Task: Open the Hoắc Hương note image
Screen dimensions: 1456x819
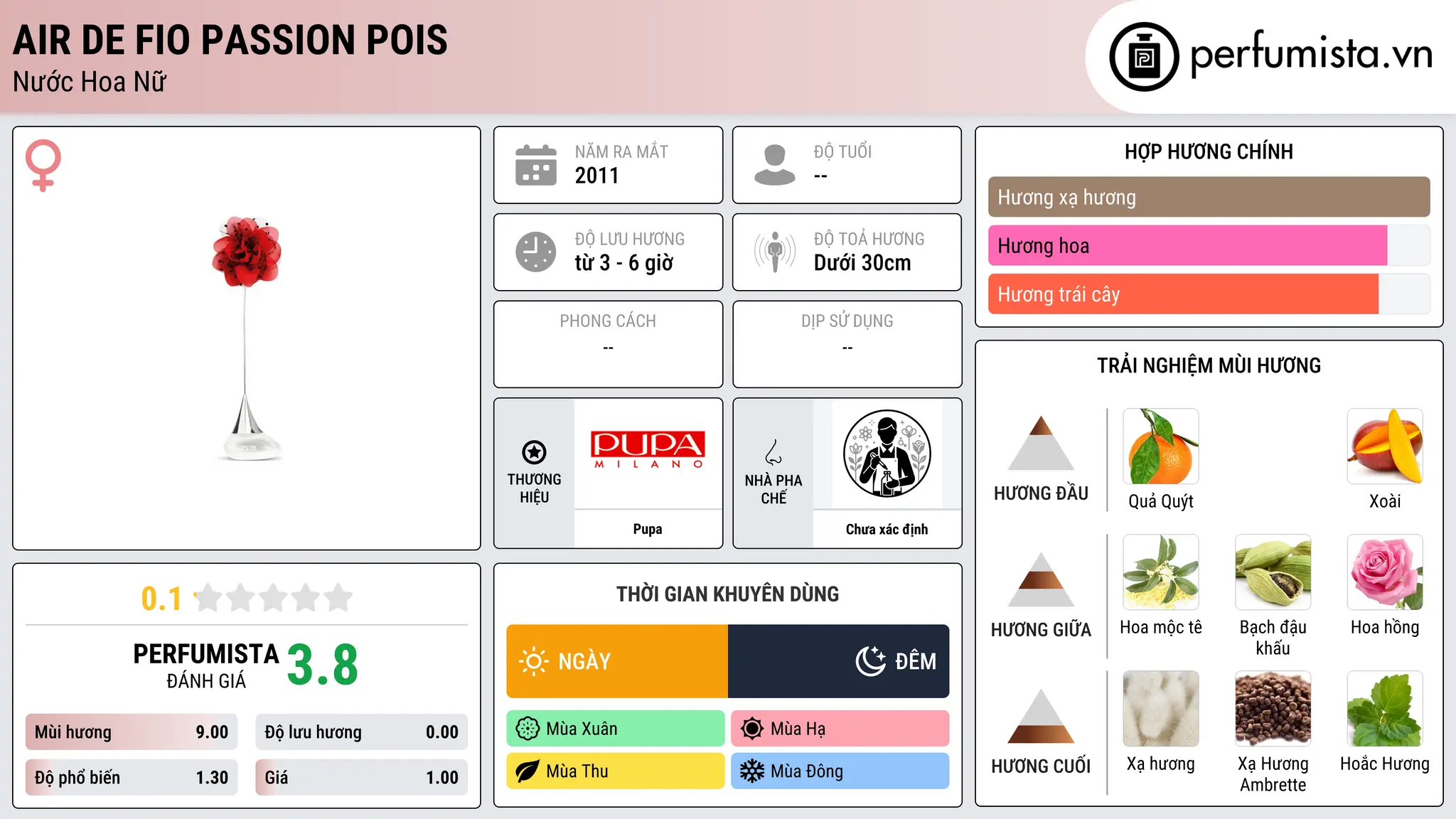Action: click(1385, 709)
